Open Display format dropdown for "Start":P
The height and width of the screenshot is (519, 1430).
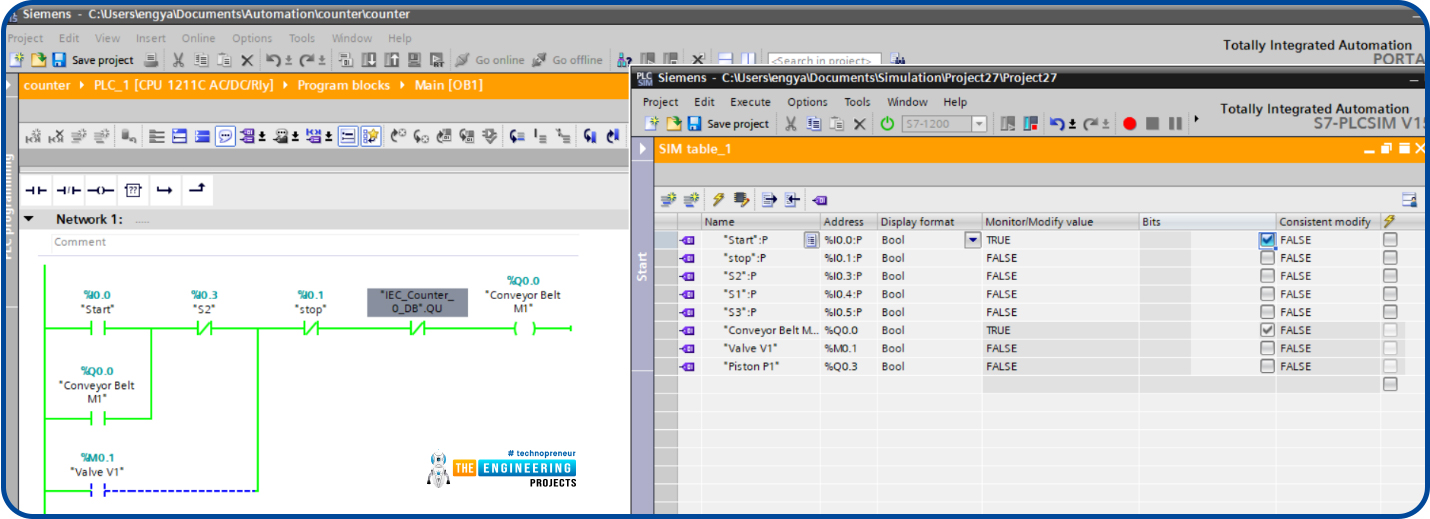(x=972, y=240)
